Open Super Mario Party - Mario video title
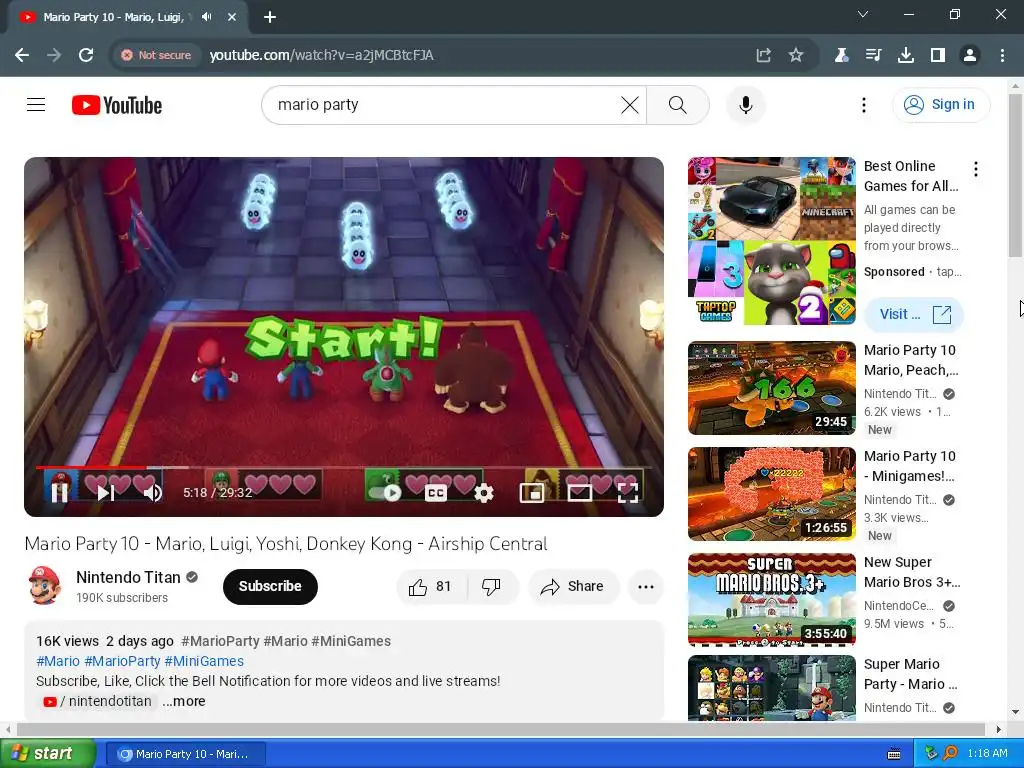 click(x=910, y=674)
